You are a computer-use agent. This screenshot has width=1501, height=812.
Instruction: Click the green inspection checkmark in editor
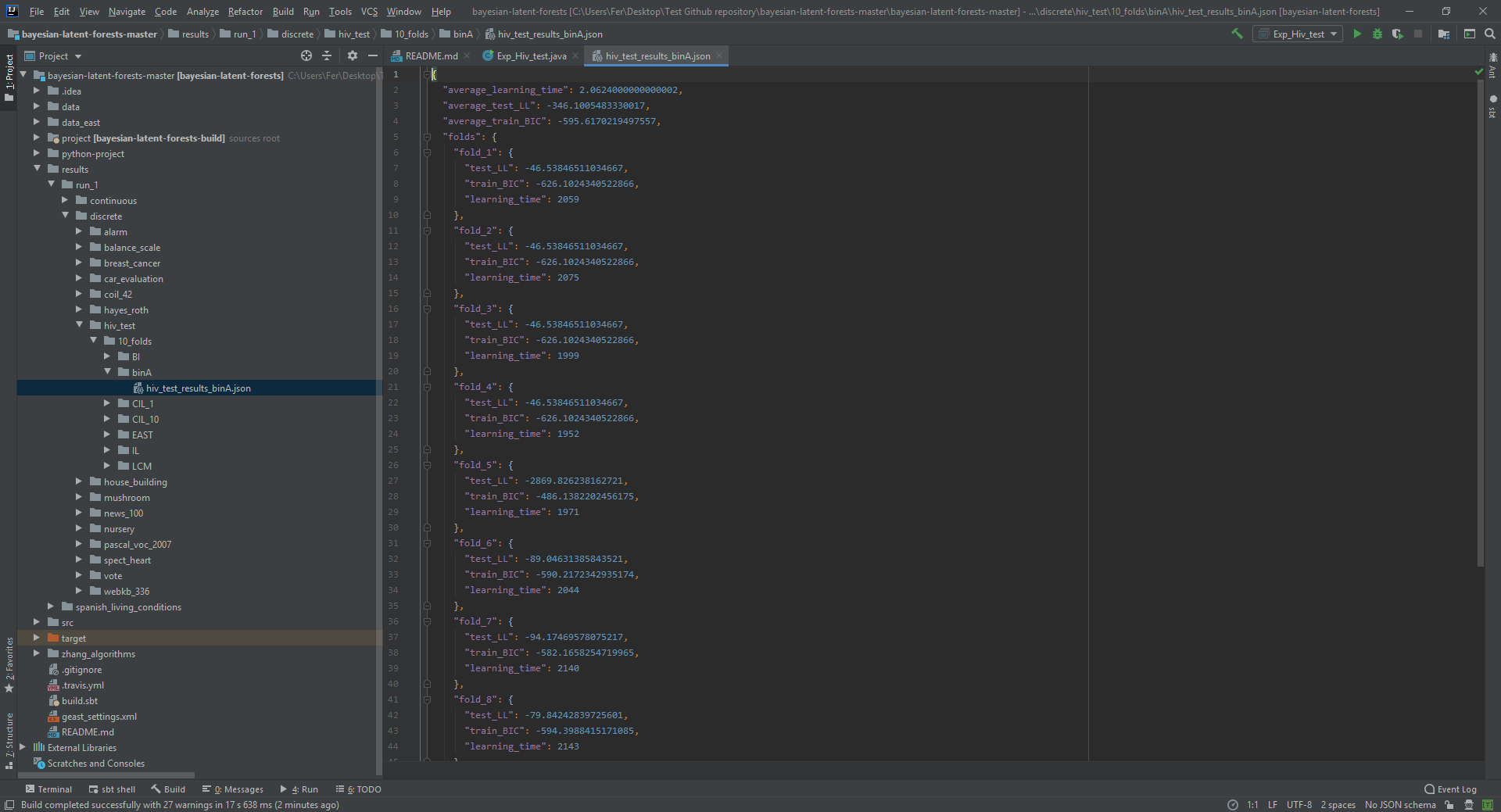pyautogui.click(x=1478, y=72)
